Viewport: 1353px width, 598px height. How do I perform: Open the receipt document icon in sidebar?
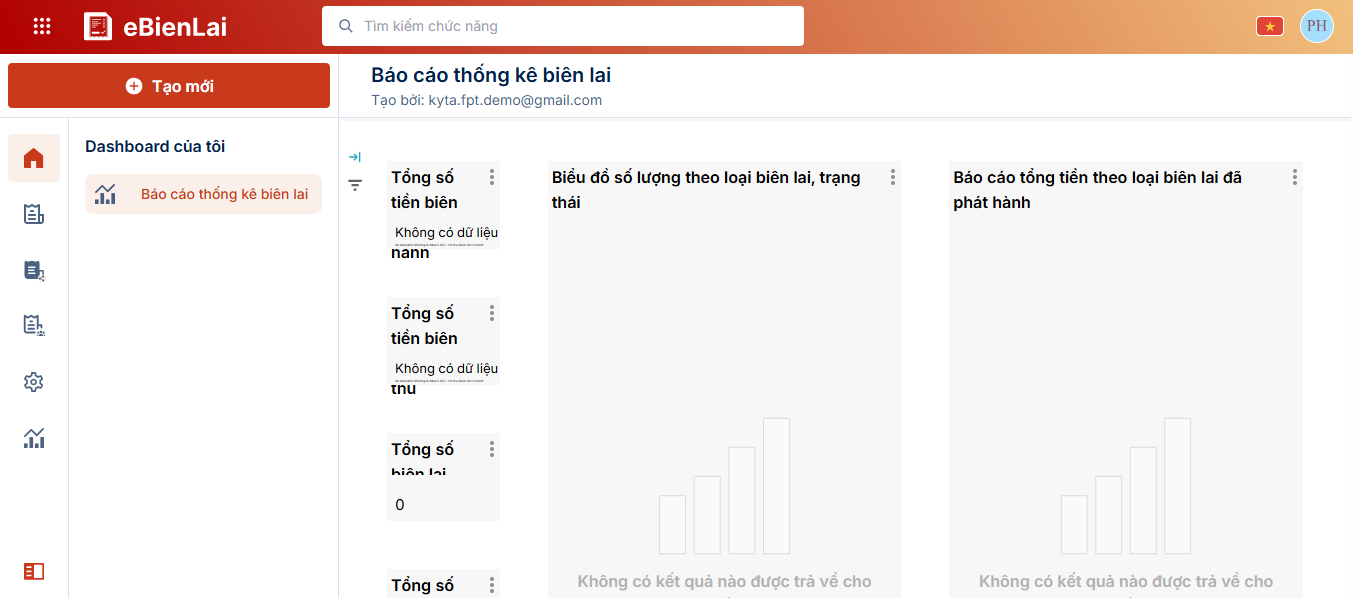[34, 214]
